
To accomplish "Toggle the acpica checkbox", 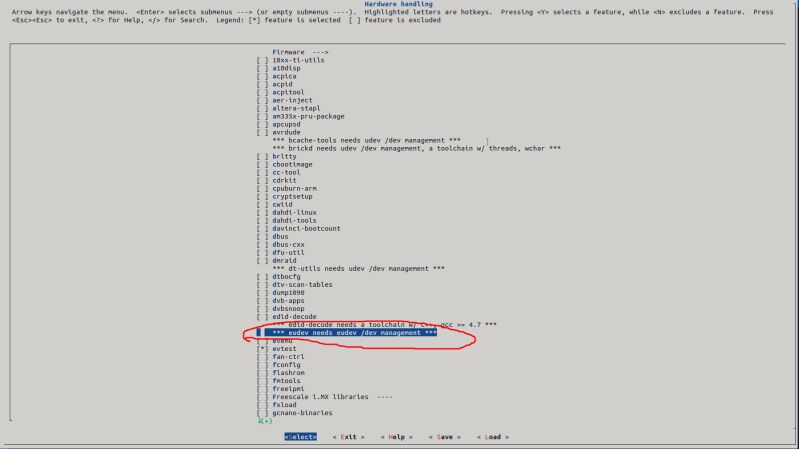I will pyautogui.click(x=262, y=76).
